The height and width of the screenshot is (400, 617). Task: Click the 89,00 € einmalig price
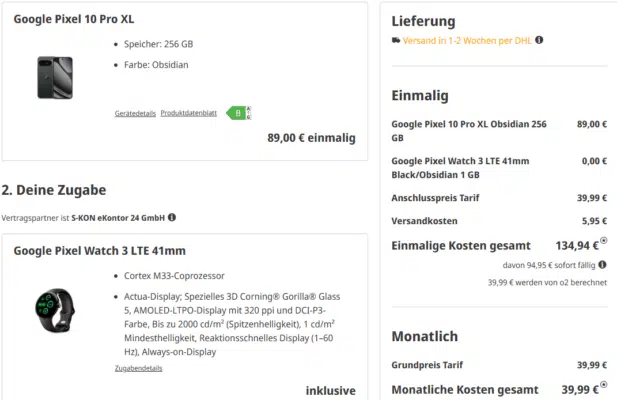[x=312, y=139]
